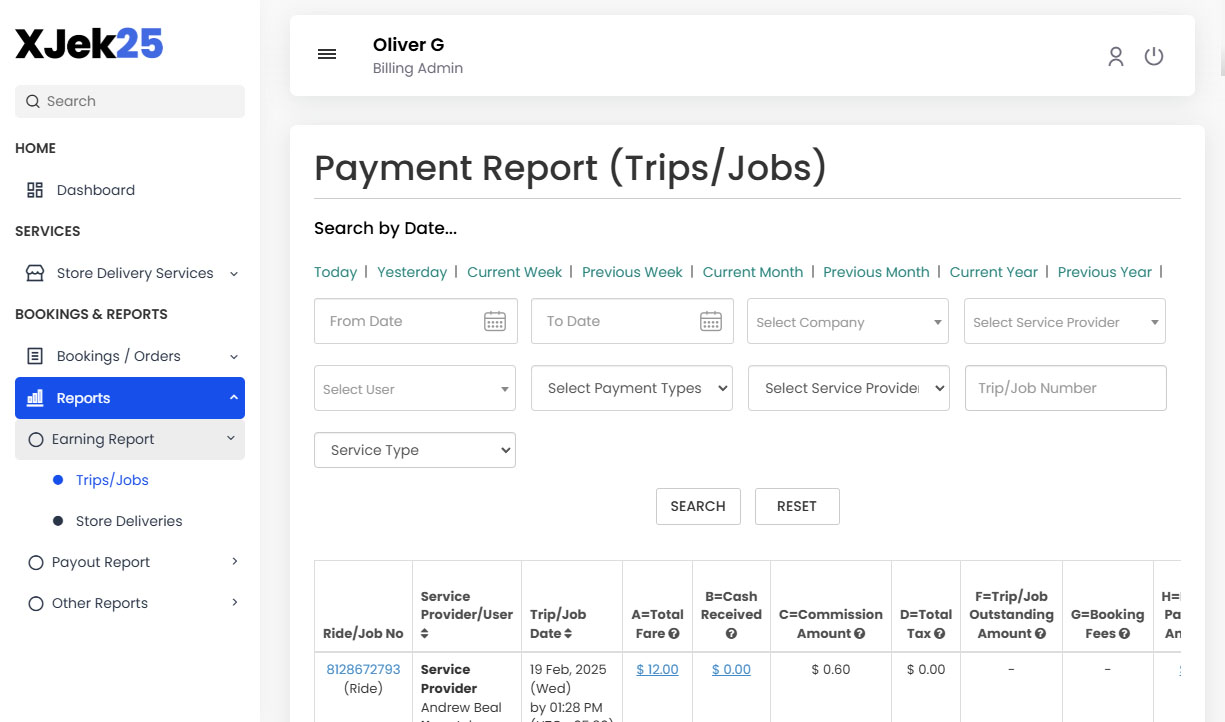1225x722 pixels.
Task: Click the profile person icon
Action: 1115,56
